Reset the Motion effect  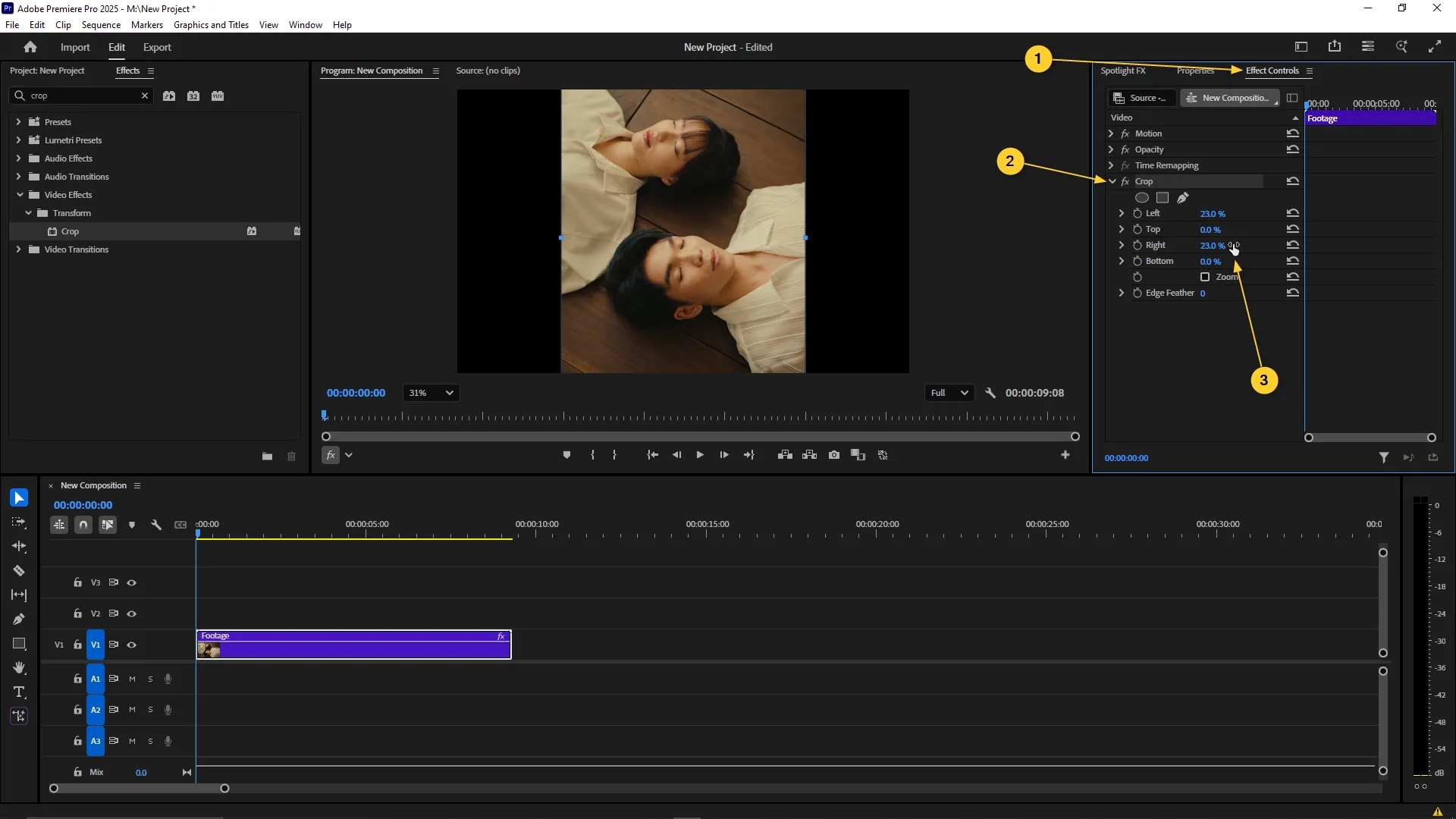click(1293, 133)
